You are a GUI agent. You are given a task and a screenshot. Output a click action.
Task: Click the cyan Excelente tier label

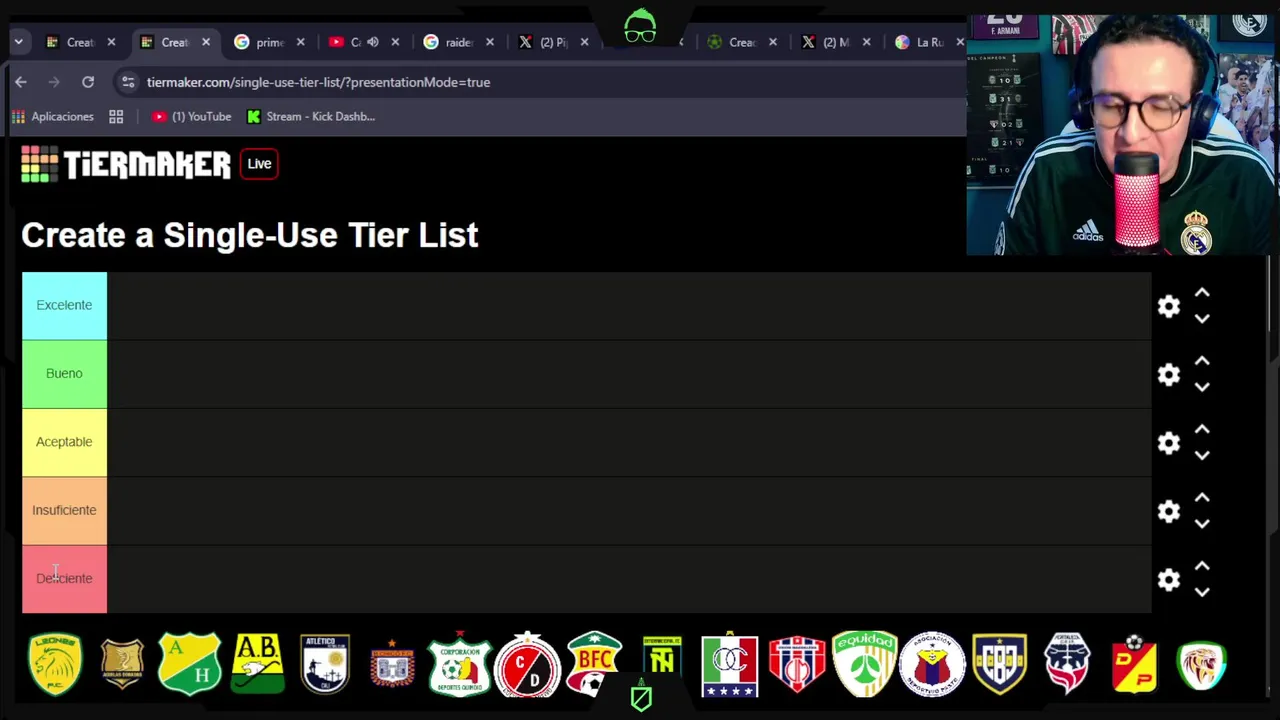[64, 305]
